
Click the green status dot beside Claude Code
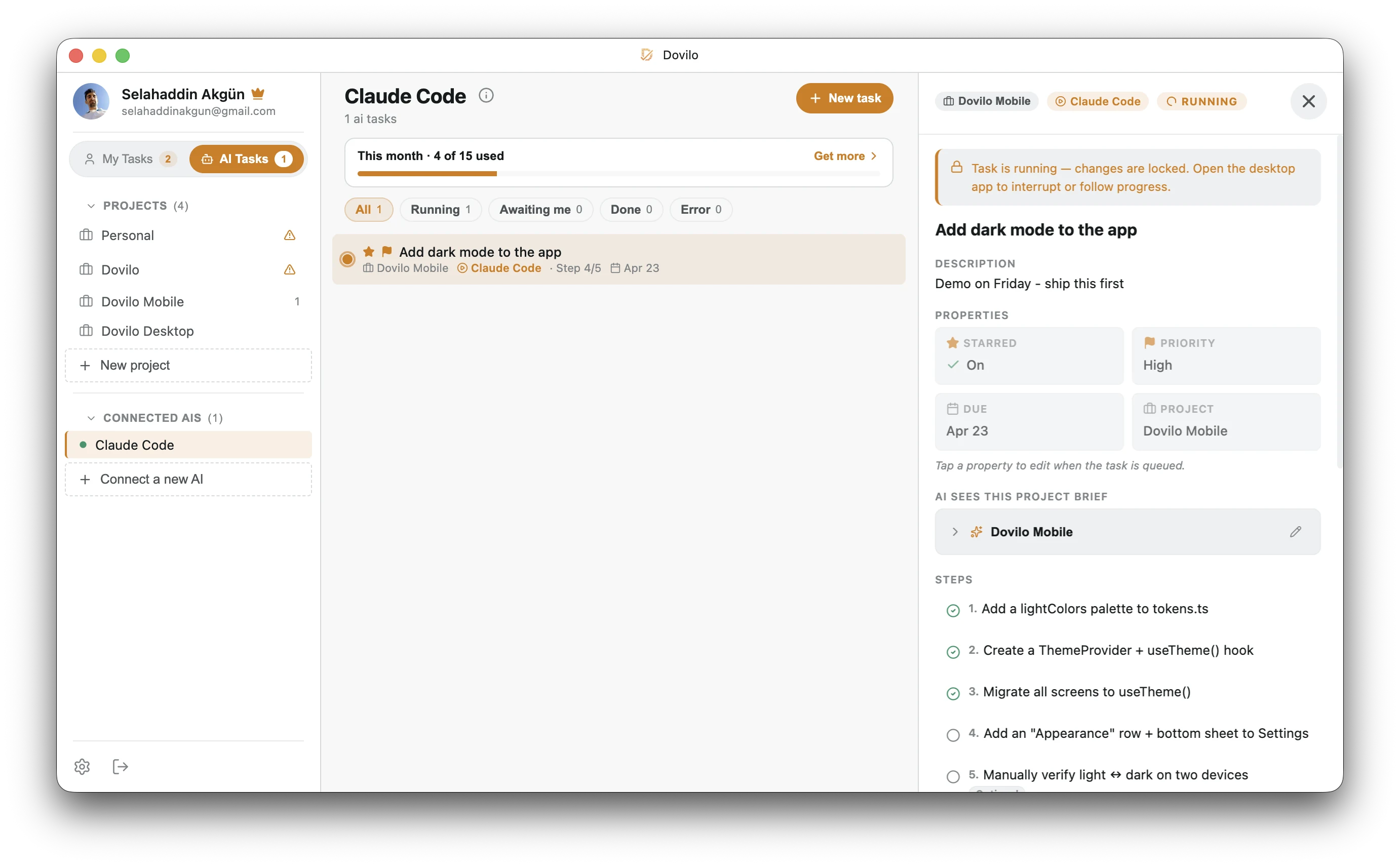click(x=83, y=445)
